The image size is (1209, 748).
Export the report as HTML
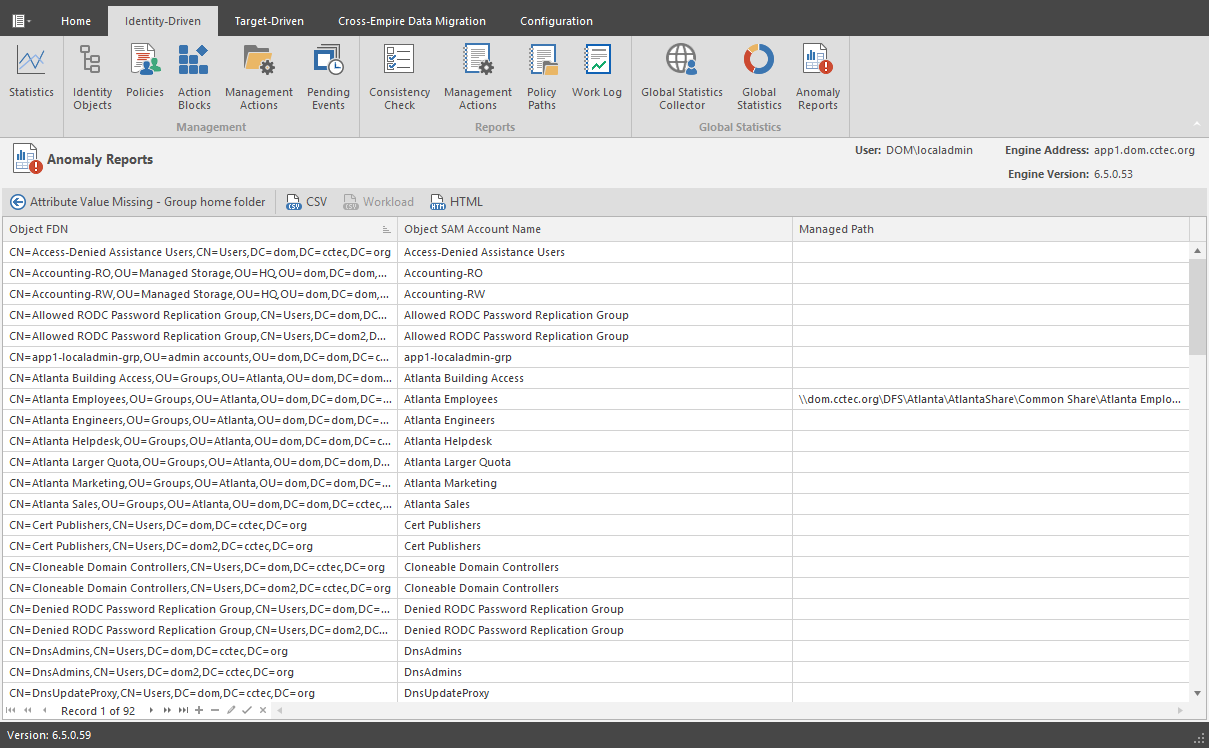coord(456,202)
